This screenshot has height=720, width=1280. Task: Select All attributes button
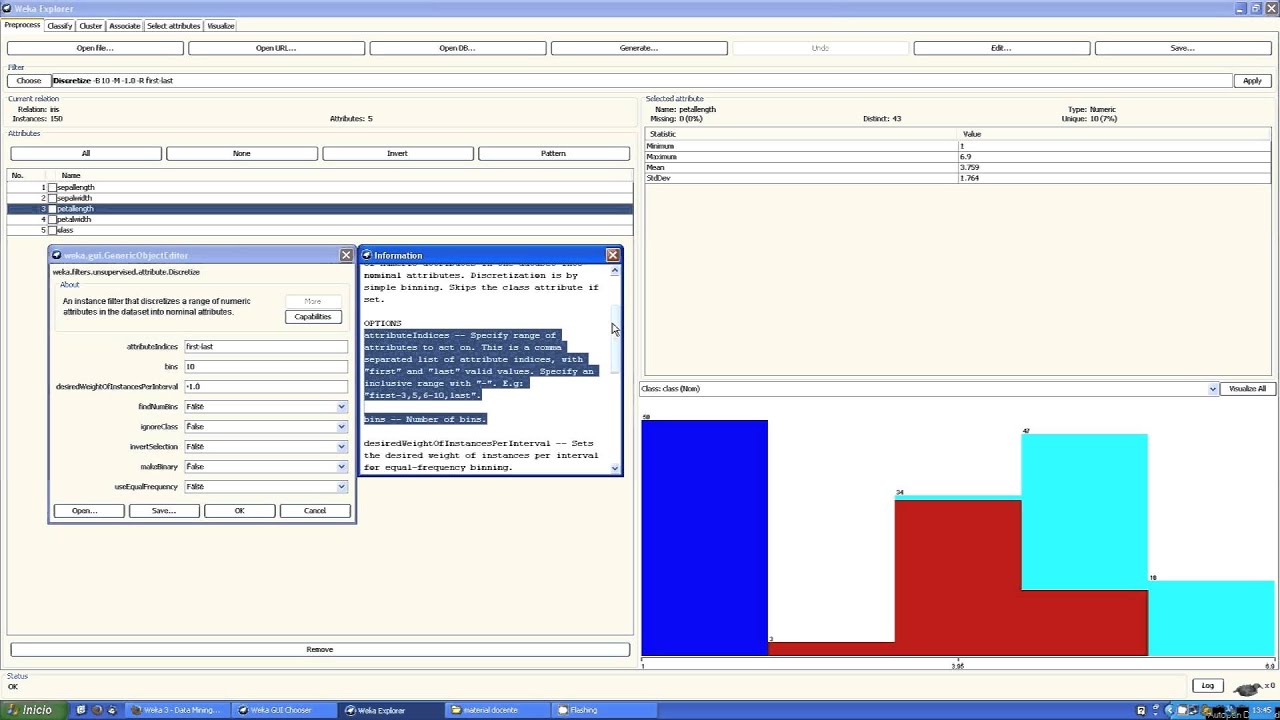[x=86, y=153]
